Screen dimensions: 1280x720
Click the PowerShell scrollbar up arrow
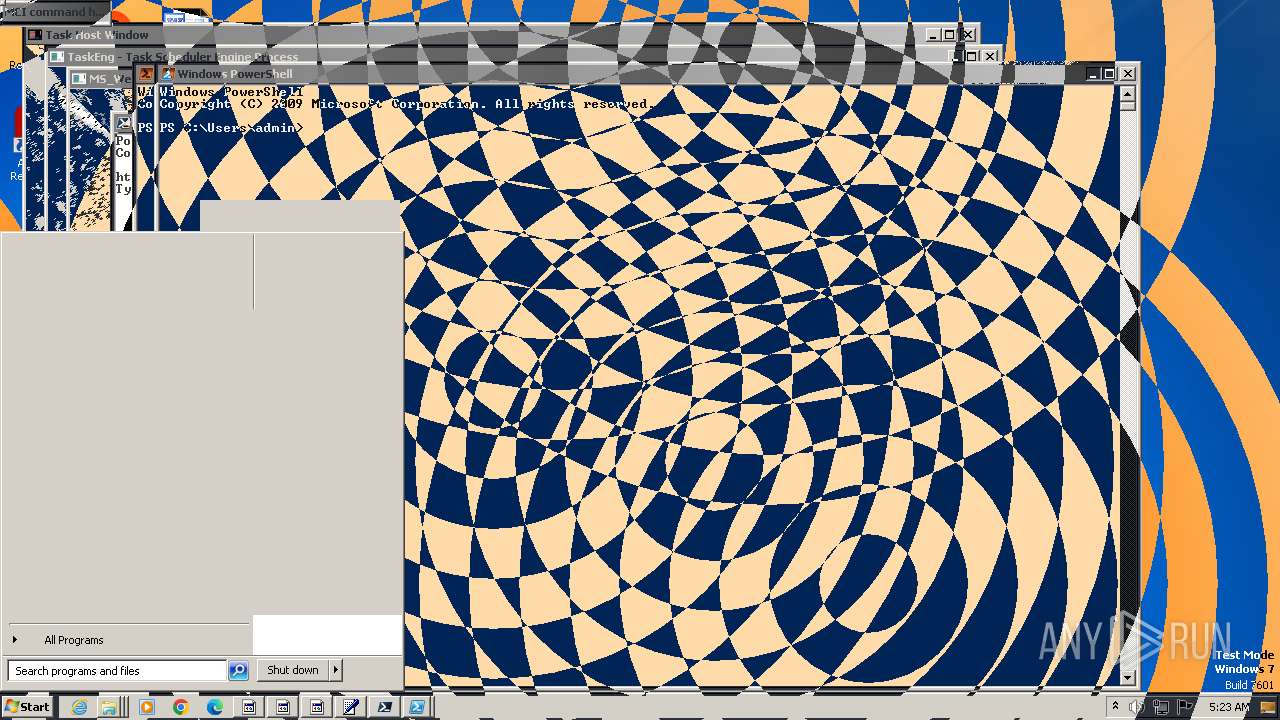pos(1128,93)
